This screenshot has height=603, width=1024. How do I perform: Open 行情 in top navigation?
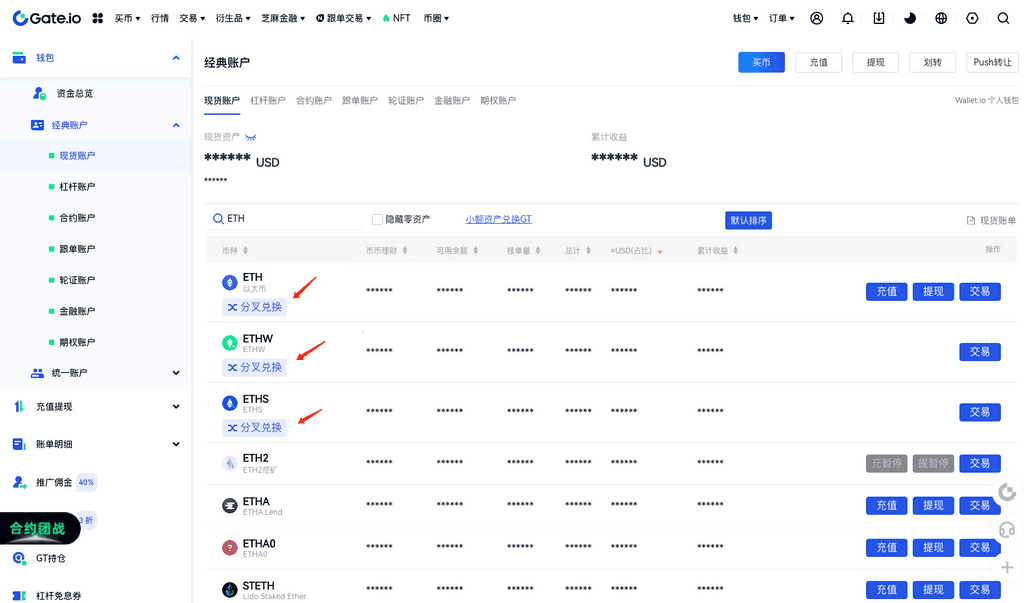click(159, 18)
